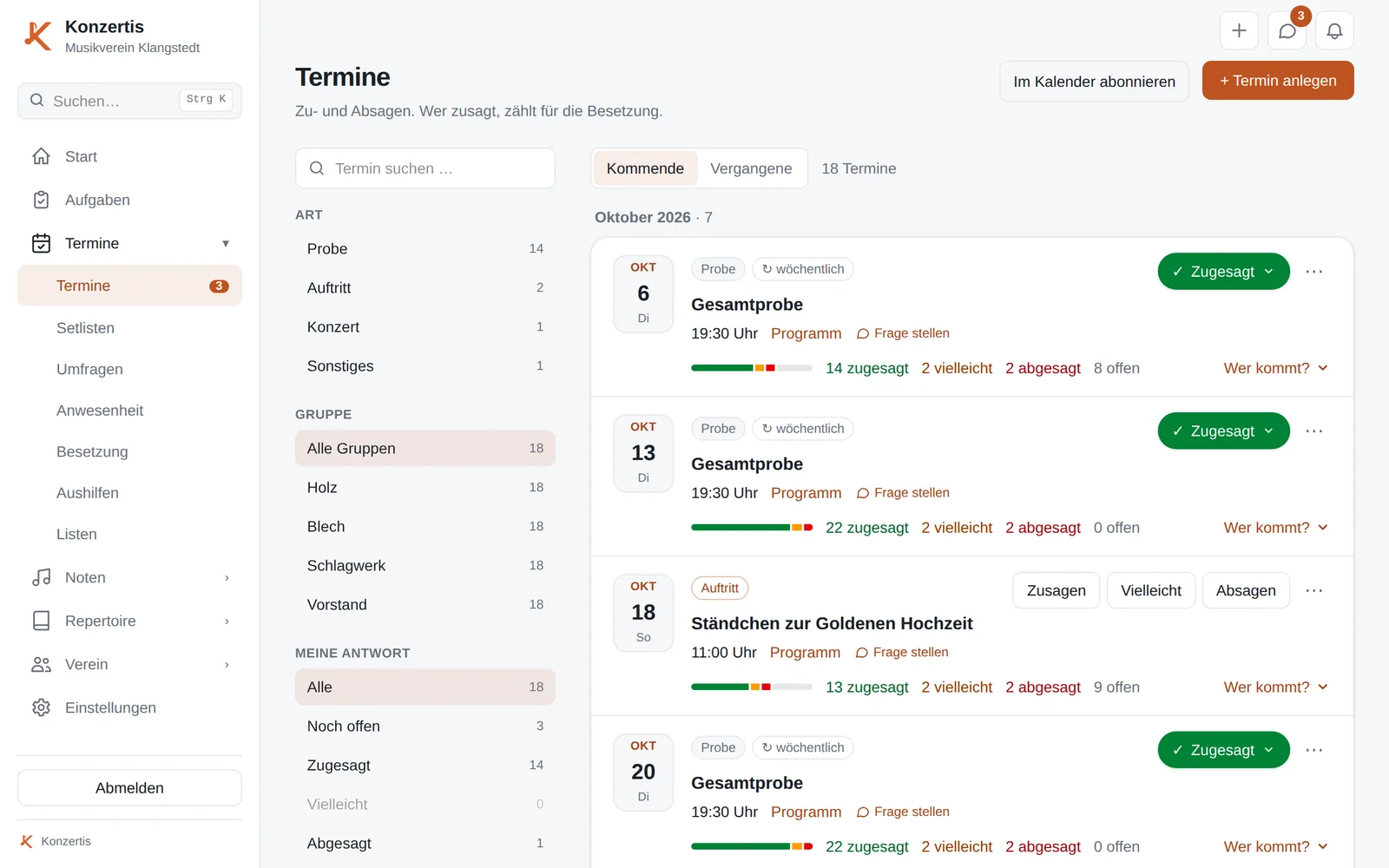Click the Termine calendar icon in sidebar
Screen dimensions: 1389x868
(41, 243)
